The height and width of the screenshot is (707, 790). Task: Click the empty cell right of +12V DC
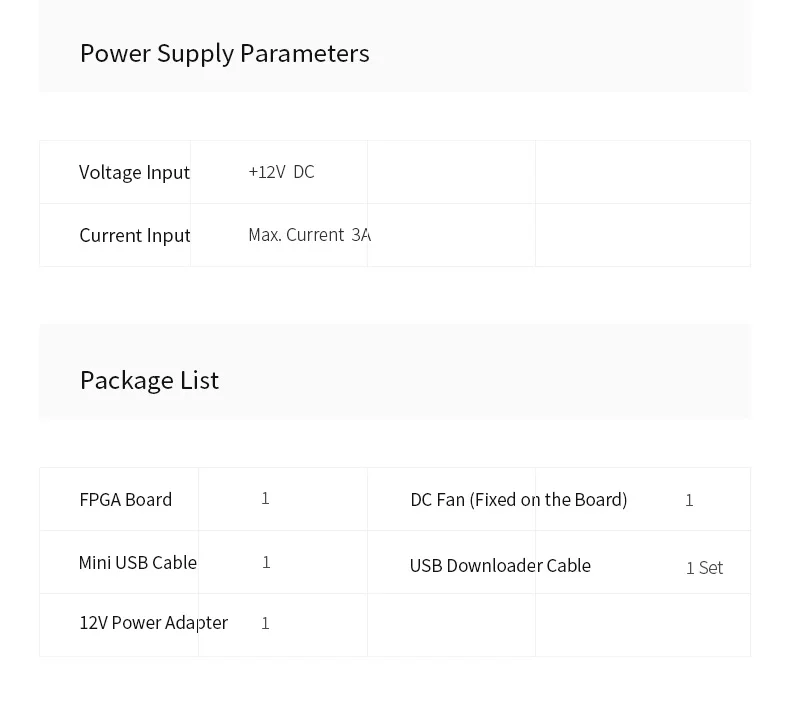coord(451,172)
